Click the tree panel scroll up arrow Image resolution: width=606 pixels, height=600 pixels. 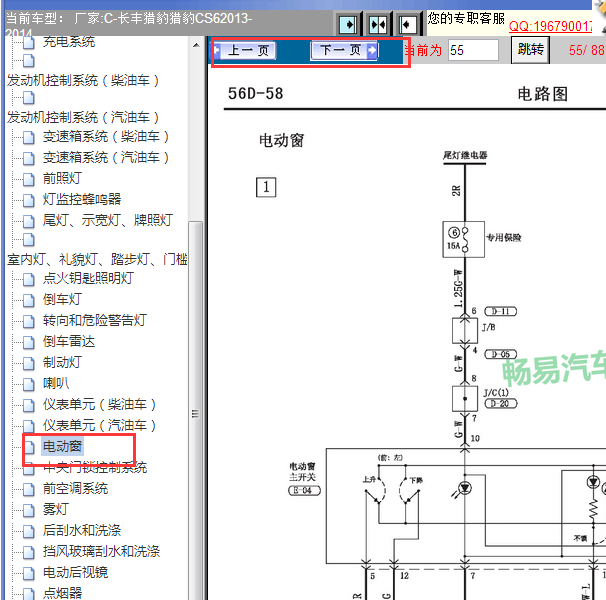pos(196,45)
